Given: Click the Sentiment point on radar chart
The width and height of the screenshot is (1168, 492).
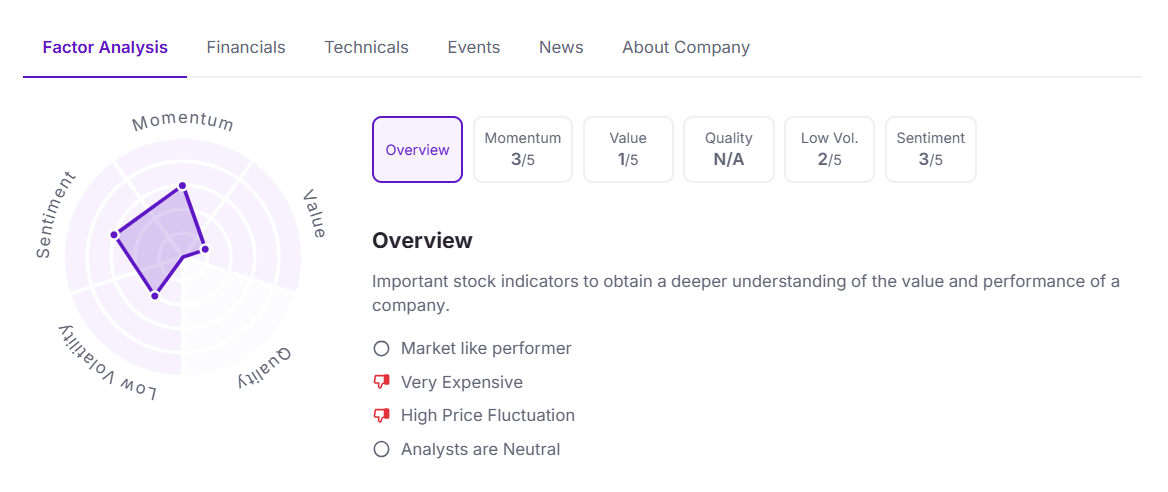Looking at the screenshot, I should 114,235.
